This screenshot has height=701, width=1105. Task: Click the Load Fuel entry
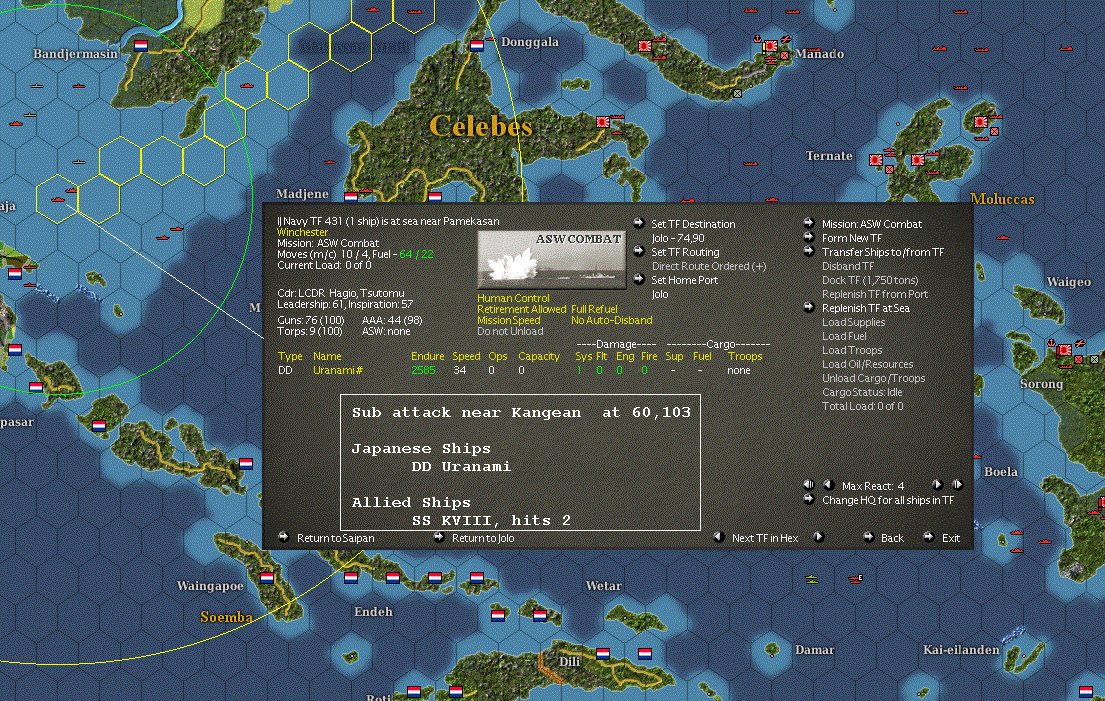tap(844, 336)
